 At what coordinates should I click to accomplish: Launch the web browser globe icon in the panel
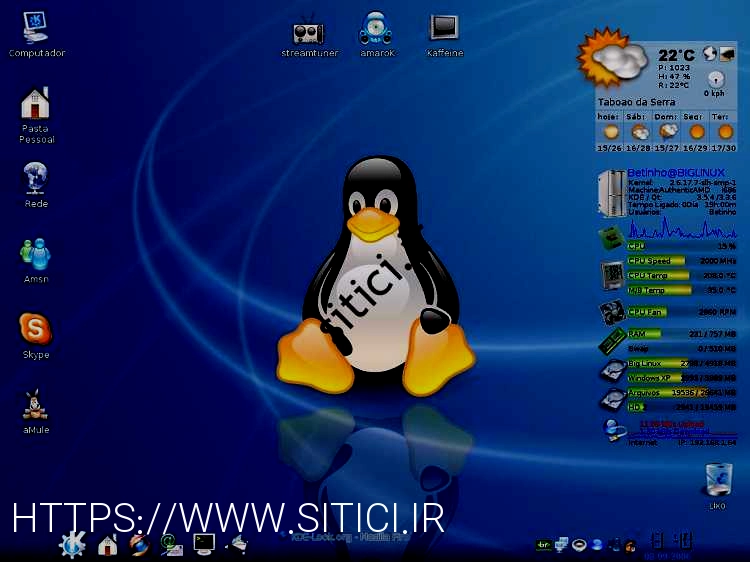coord(139,544)
